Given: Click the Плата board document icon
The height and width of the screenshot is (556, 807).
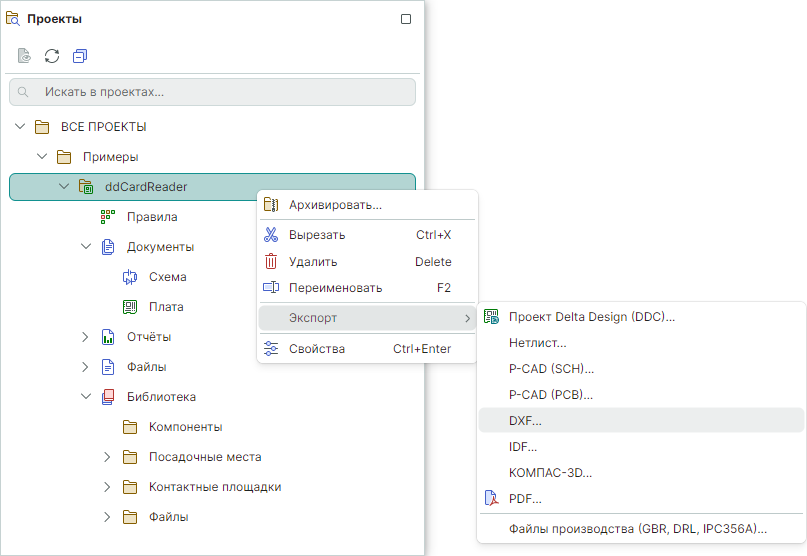Looking at the screenshot, I should click(130, 307).
